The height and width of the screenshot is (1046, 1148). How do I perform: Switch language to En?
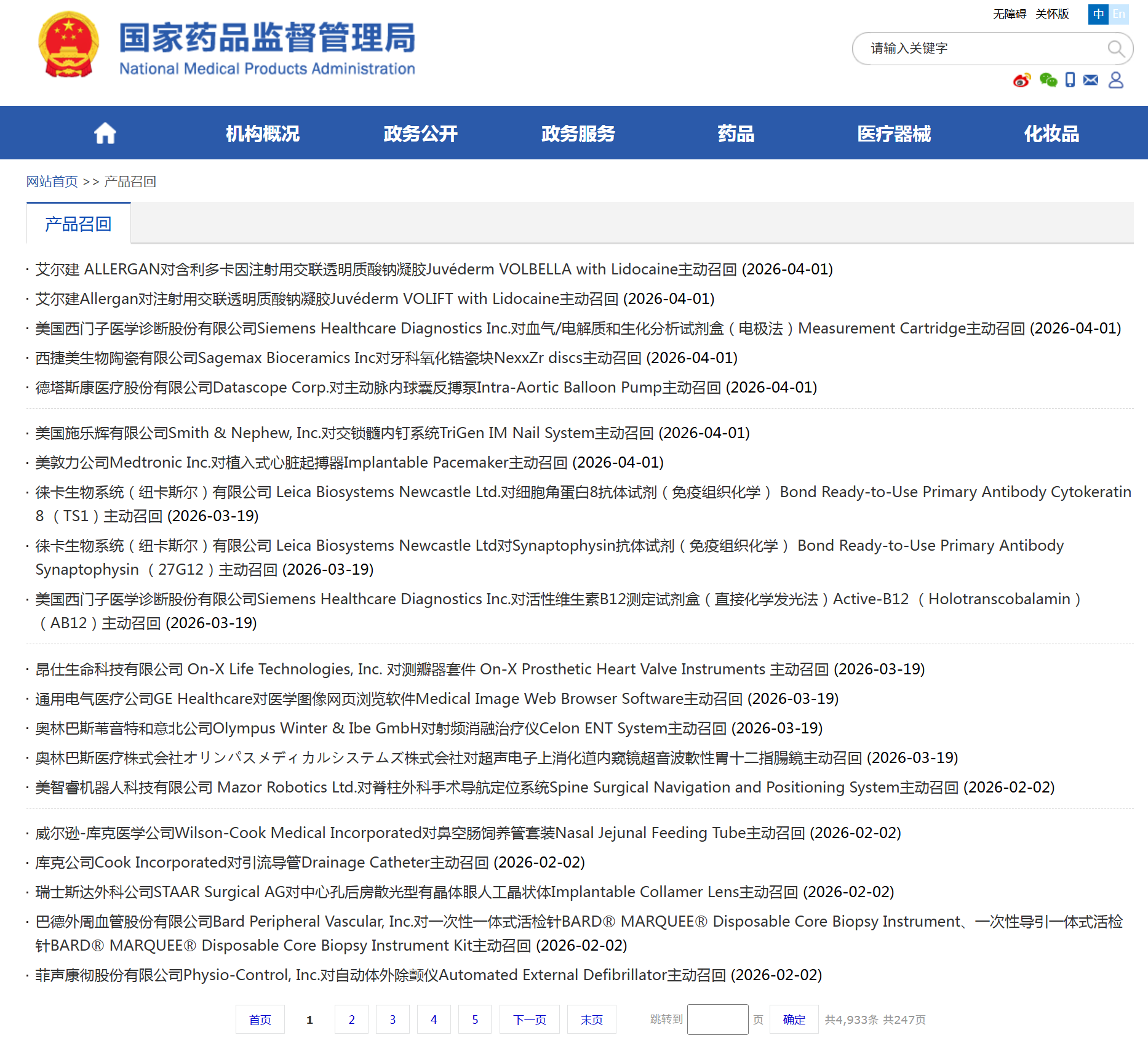point(1119,14)
